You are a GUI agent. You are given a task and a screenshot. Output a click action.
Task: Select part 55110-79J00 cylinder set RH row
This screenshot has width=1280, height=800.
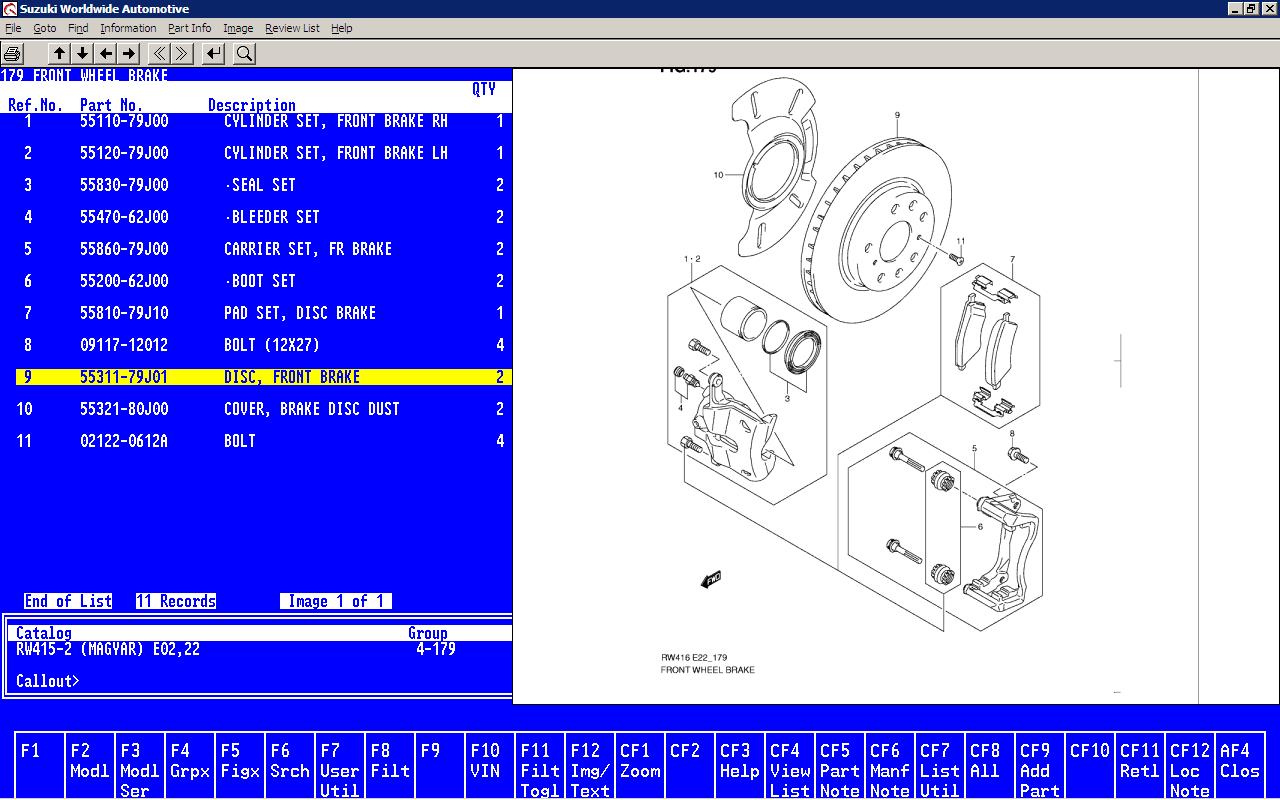click(264, 121)
